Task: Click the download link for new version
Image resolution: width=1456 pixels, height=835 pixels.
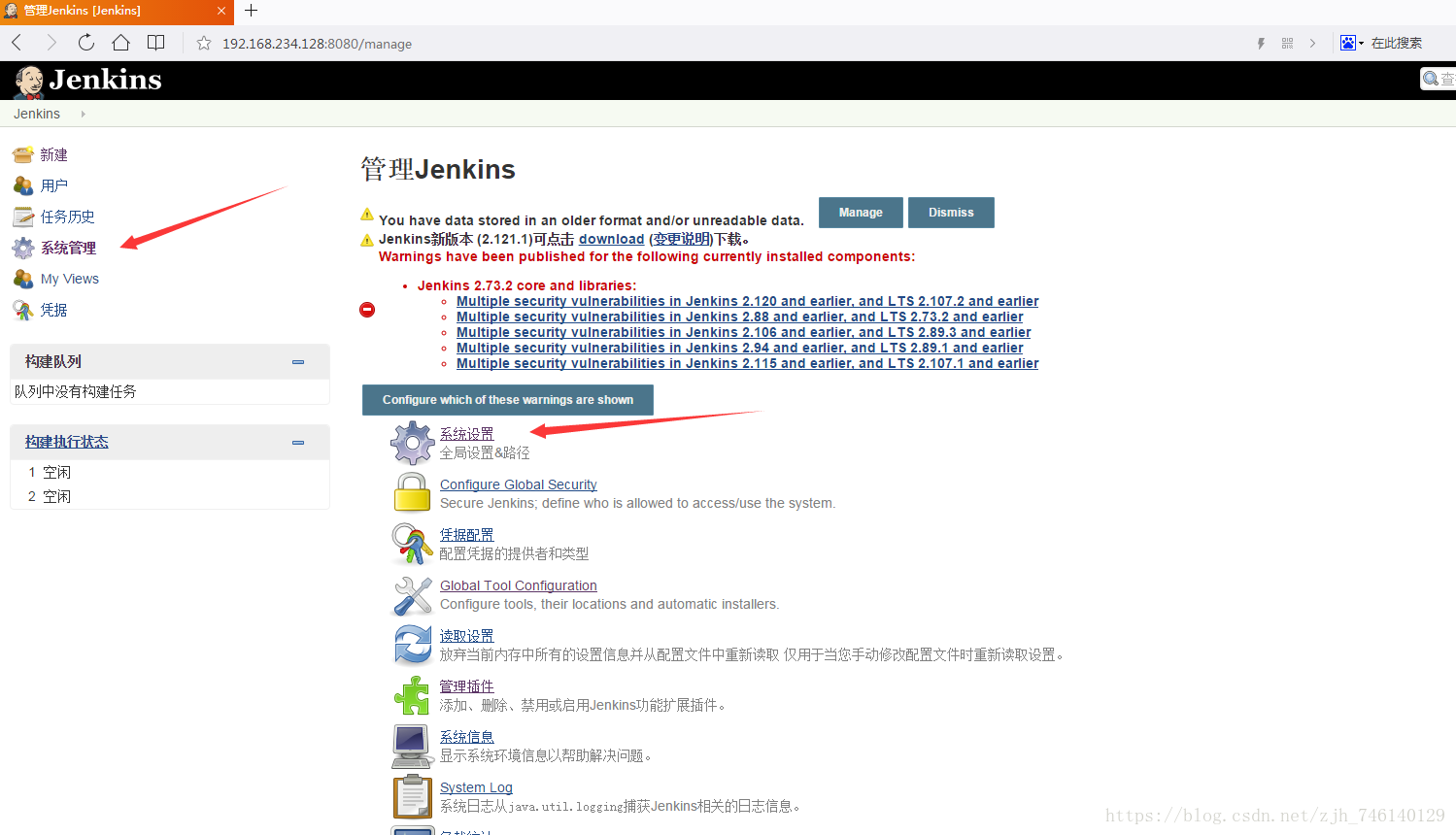Action: pyautogui.click(x=612, y=239)
